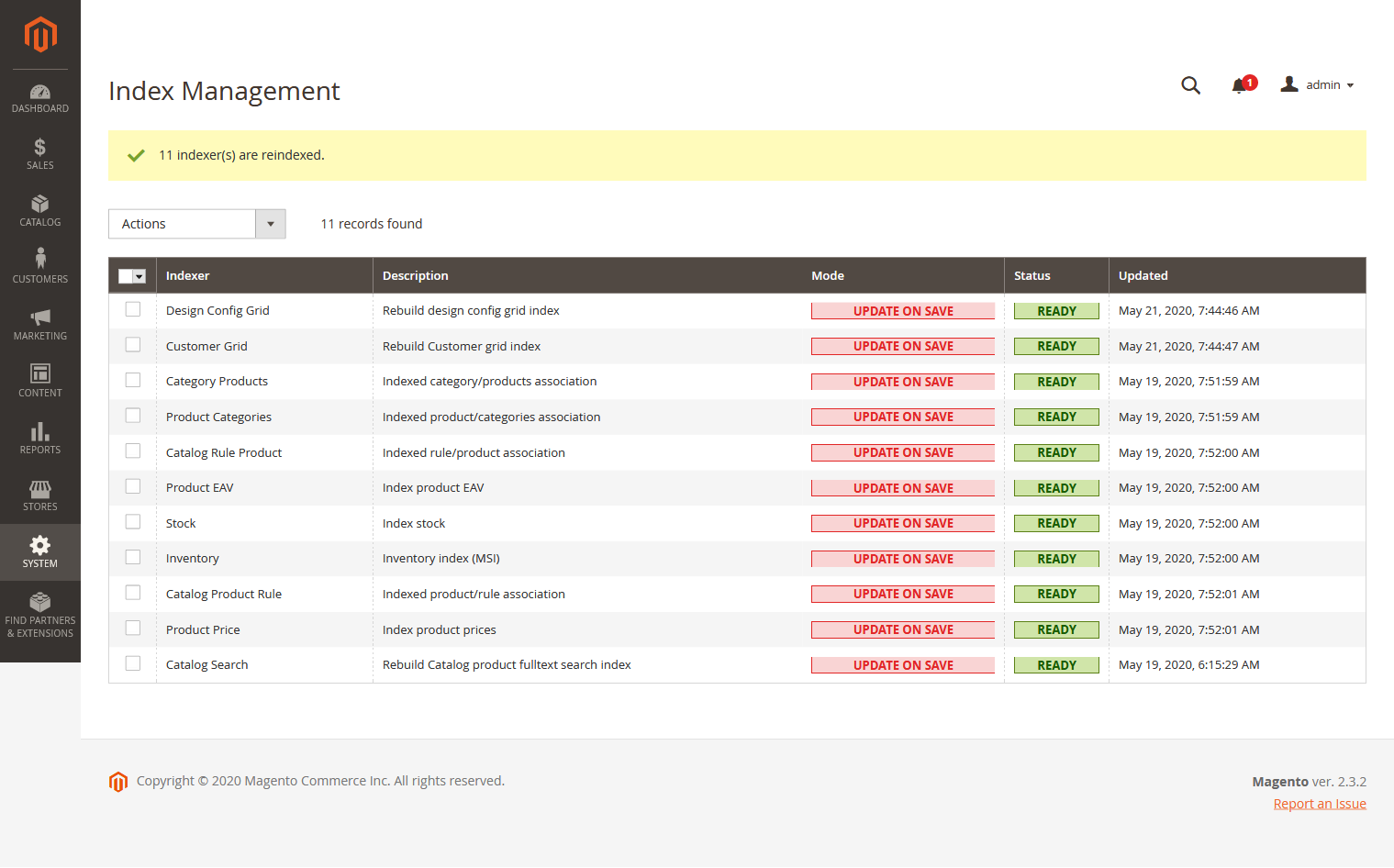
Task: Click the Customers sidebar icon
Action: tap(39, 266)
